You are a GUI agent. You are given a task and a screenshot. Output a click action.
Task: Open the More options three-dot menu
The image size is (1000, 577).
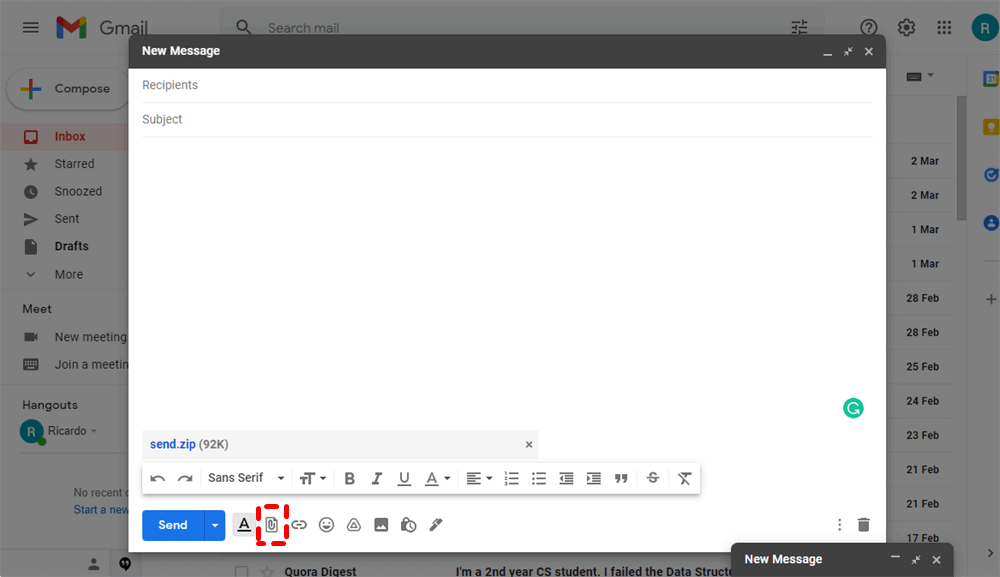839,525
